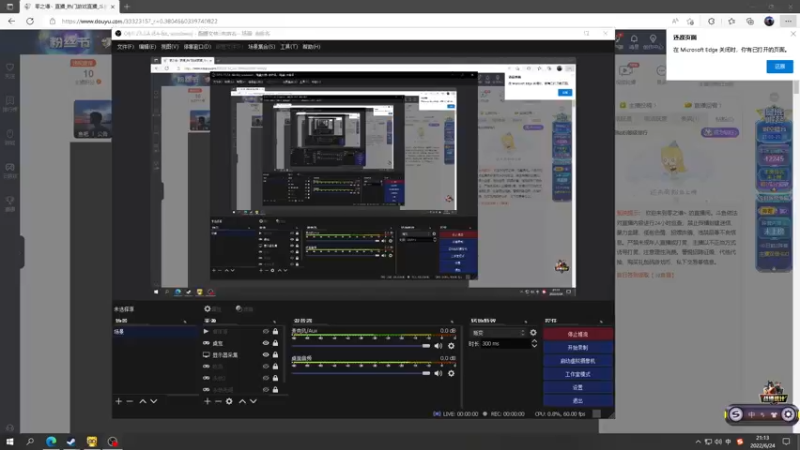Move scene up using the Scenes panel arrow
This screenshot has width=800, height=450.
pos(143,402)
